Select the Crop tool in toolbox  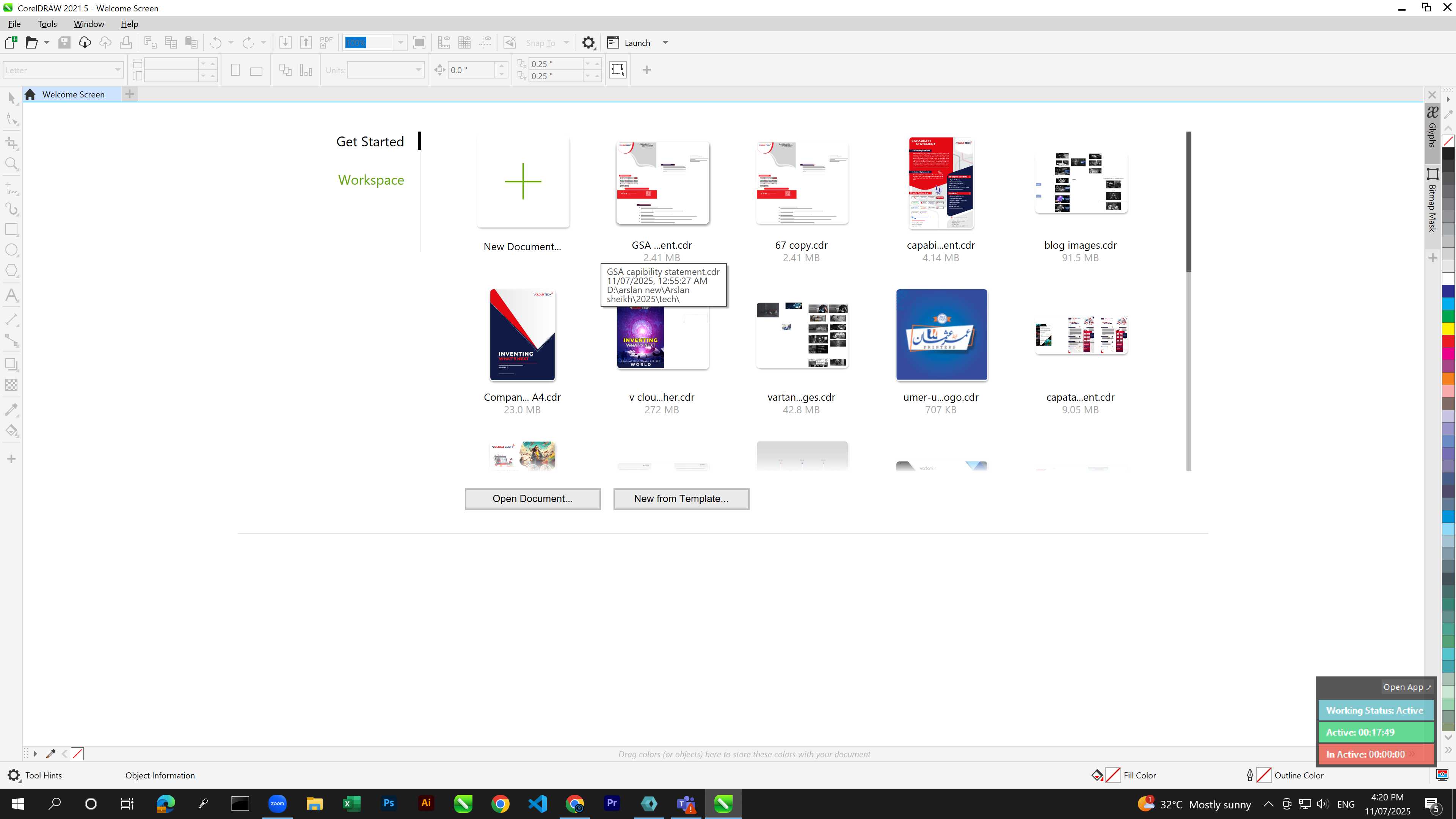click(12, 143)
